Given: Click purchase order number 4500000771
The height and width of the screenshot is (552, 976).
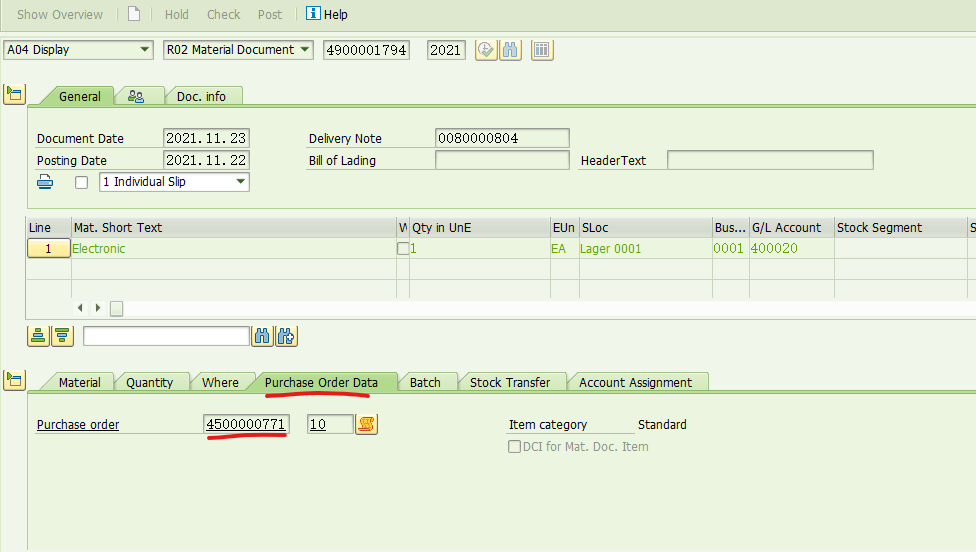Looking at the screenshot, I should (246, 424).
